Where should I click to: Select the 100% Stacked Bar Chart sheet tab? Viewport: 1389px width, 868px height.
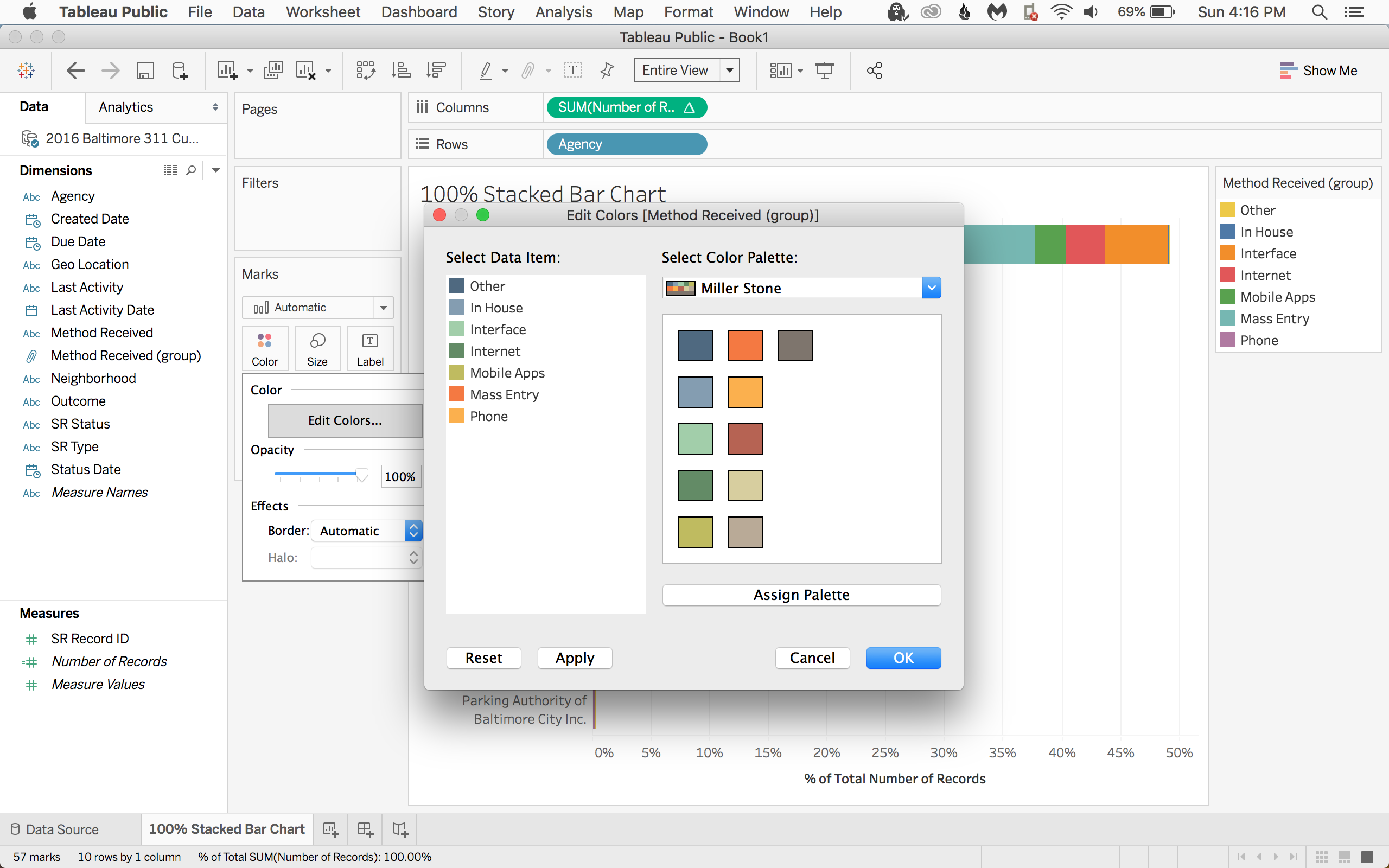pyautogui.click(x=227, y=829)
